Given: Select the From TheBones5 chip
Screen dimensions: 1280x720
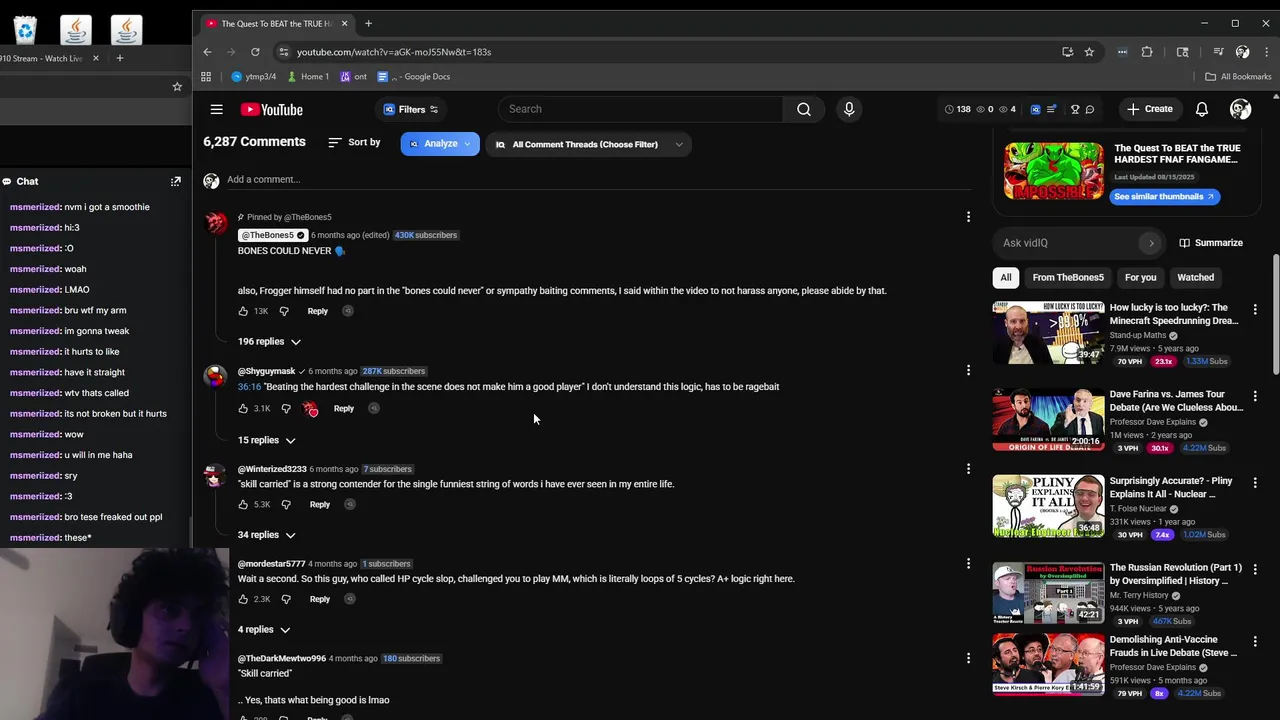Looking at the screenshot, I should tap(1068, 277).
